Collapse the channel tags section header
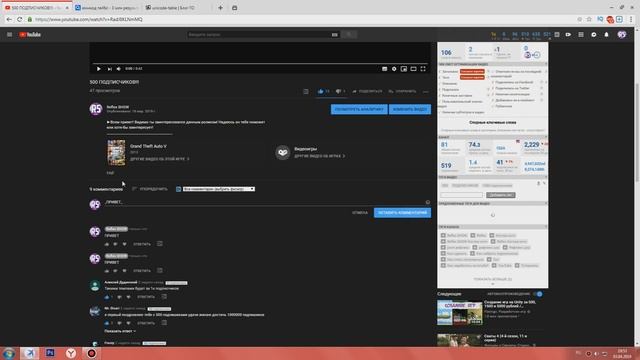Image resolution: width=640 pixels, height=360 pixels. (493, 227)
